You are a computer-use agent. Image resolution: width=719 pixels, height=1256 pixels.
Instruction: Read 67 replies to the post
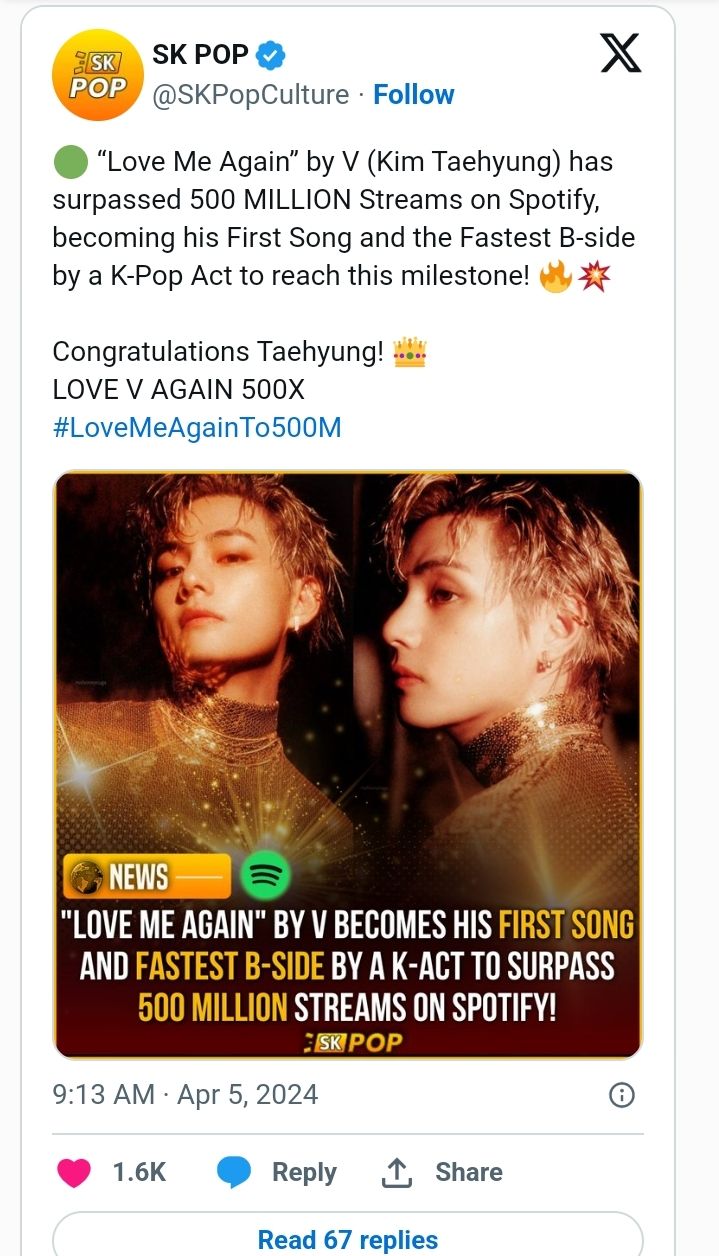347,1240
